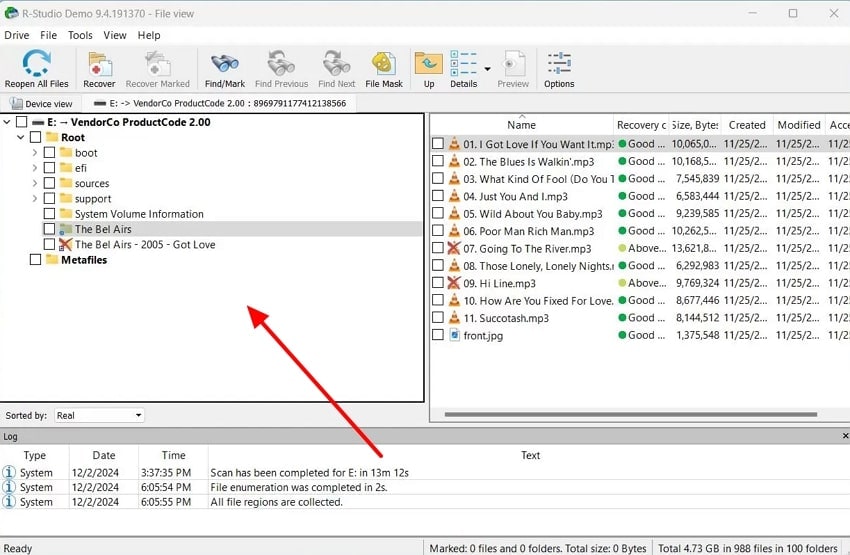The image size is (850, 555).
Task: Click the Reopen All Files toolbar icon
Action: point(36,63)
